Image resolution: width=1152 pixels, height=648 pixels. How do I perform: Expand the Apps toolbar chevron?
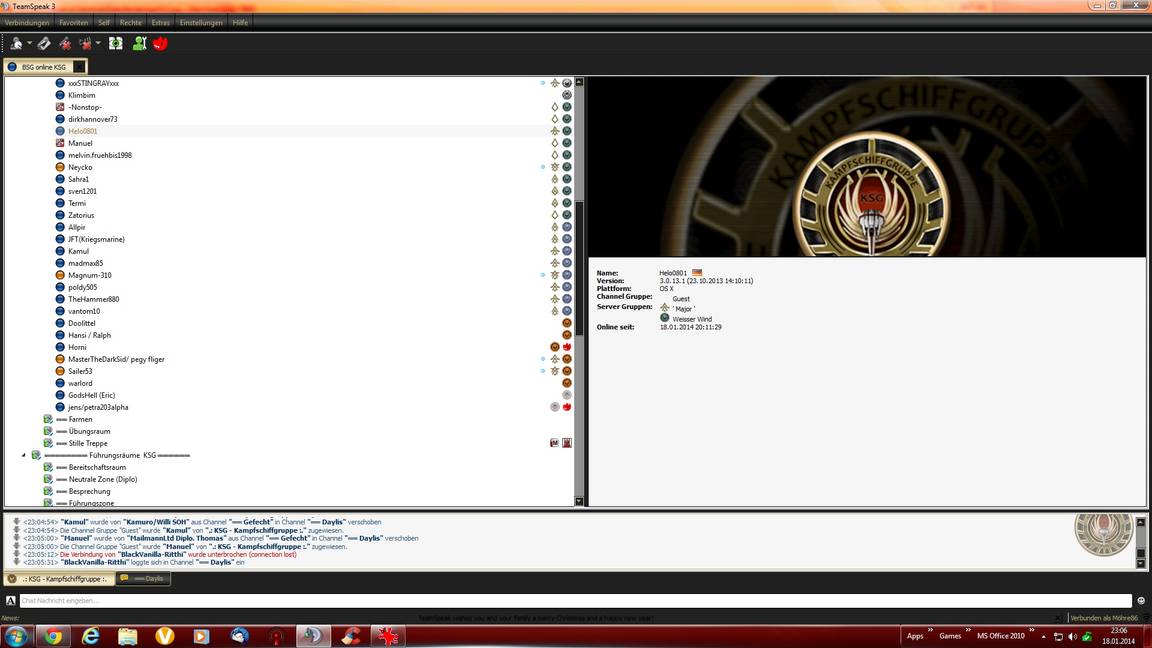pyautogui.click(x=930, y=630)
